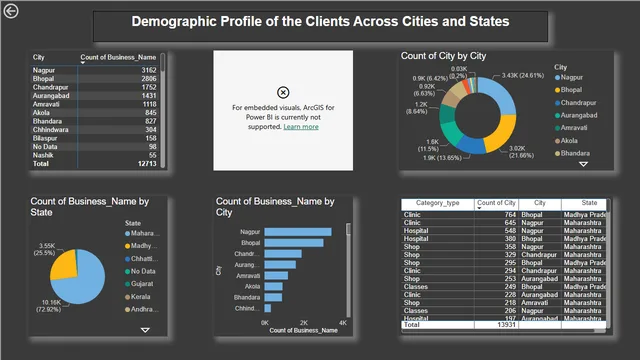Click the Chhind... bar in bar chart
640x360 pixels.
coord(268,308)
